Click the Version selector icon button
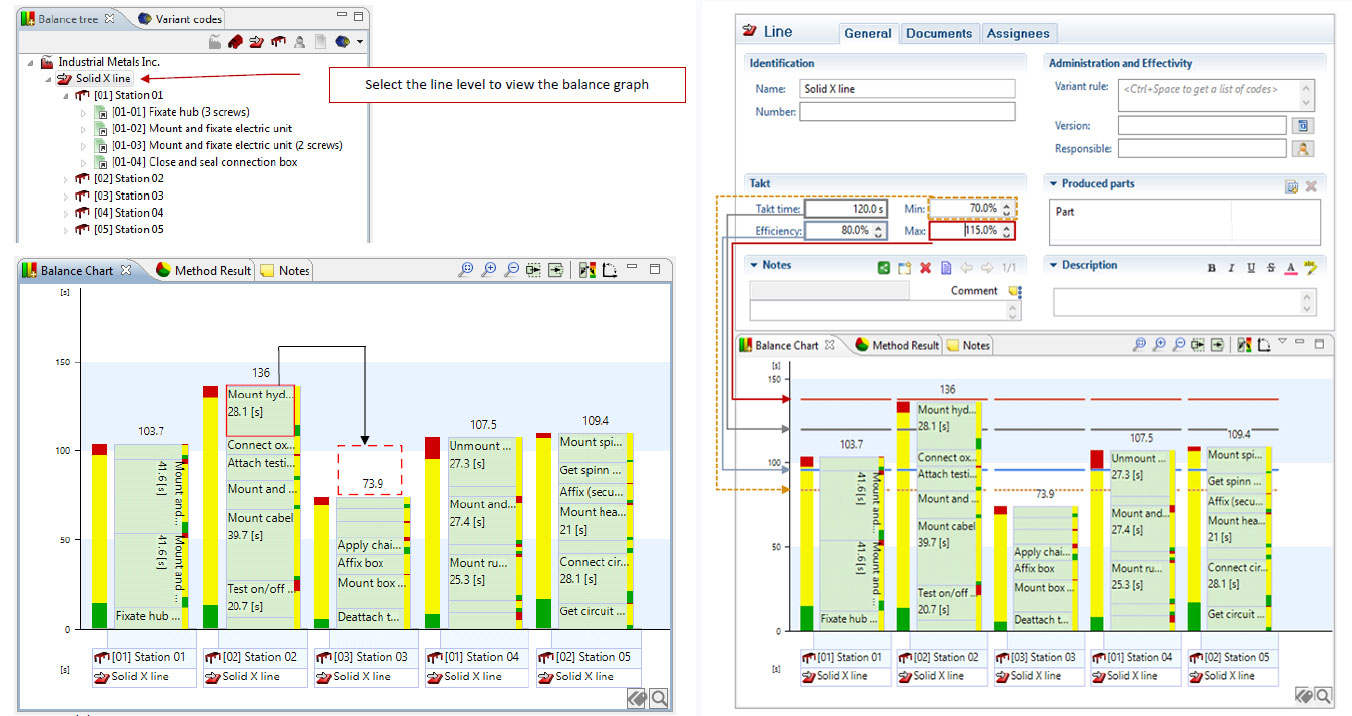1352x716 pixels. pyautogui.click(x=1302, y=126)
